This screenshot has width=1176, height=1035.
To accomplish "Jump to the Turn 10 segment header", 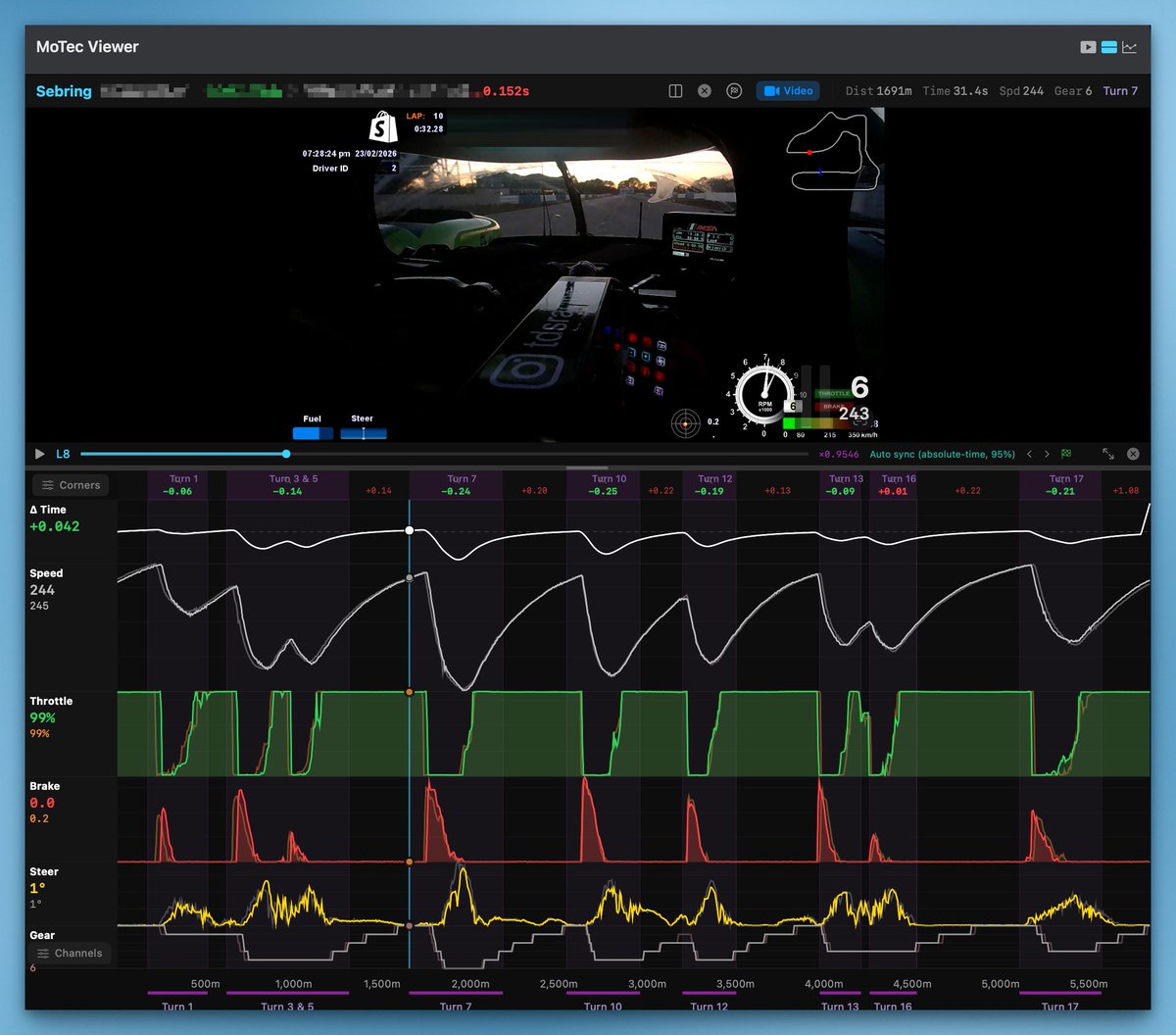I will [604, 485].
